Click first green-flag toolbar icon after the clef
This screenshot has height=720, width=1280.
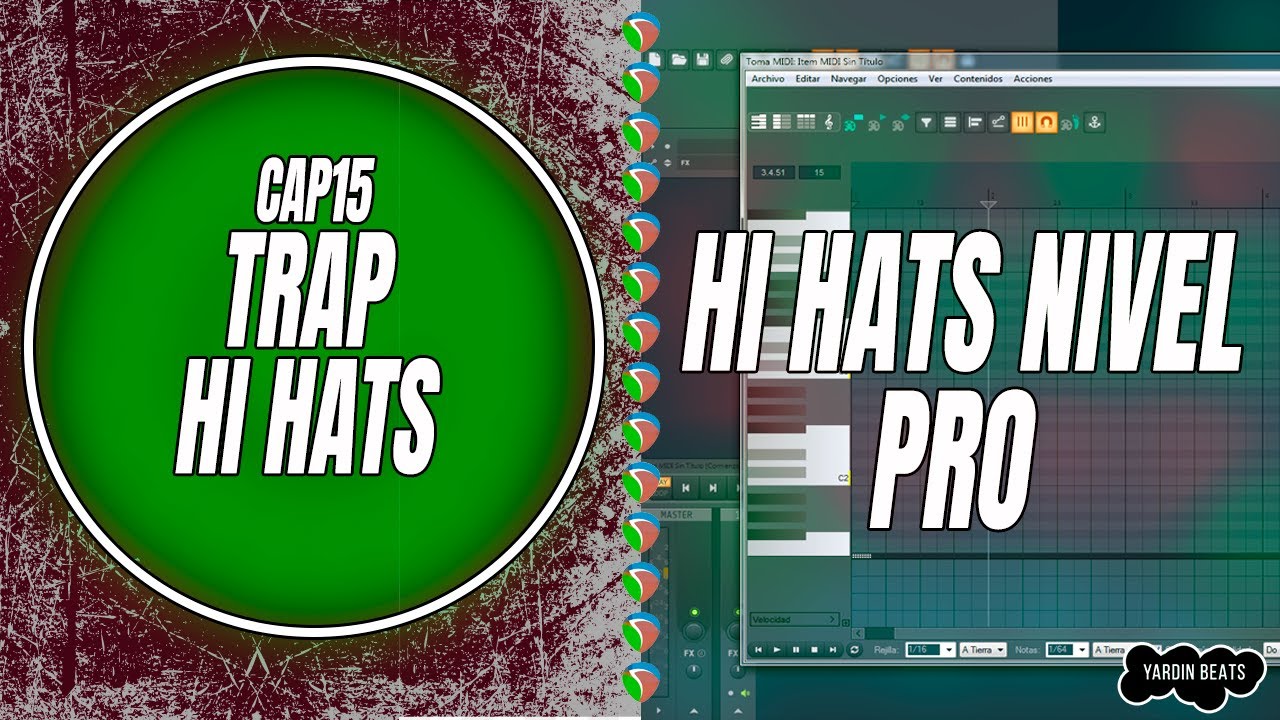tap(852, 124)
